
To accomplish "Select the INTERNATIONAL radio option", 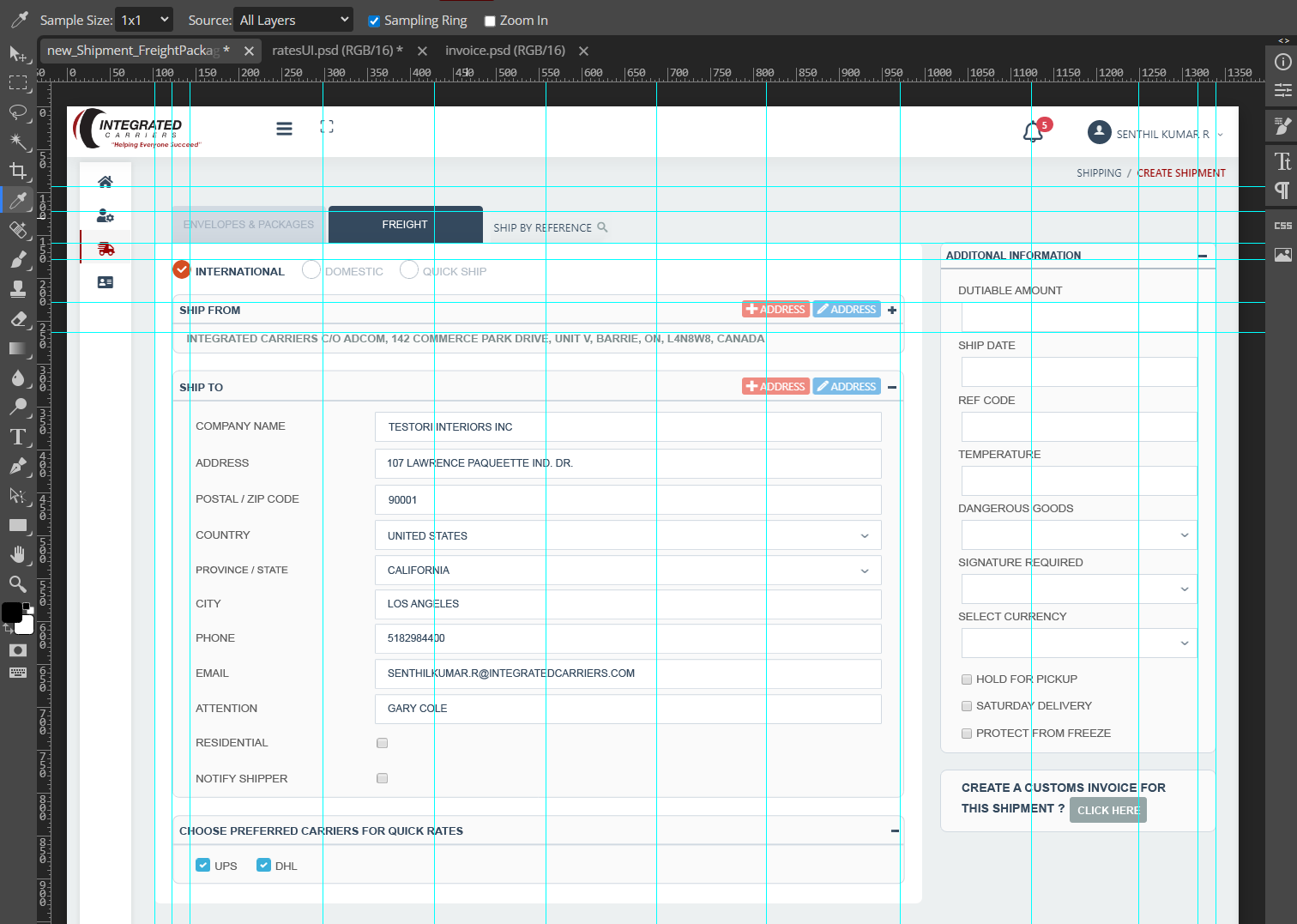I will pos(182,270).
